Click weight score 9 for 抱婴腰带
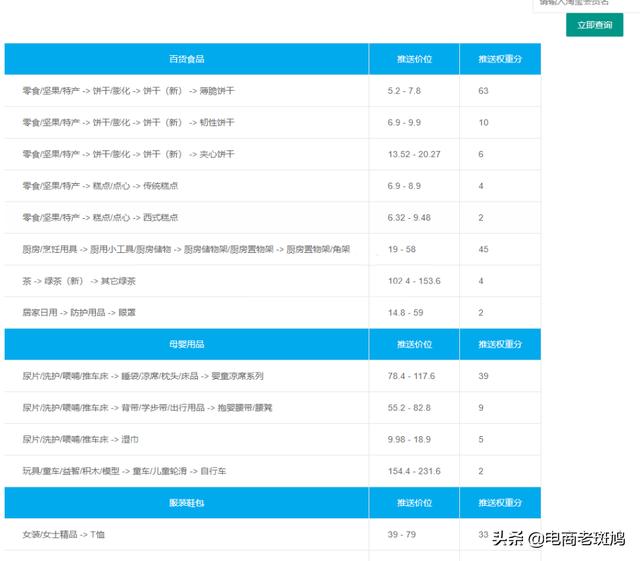640x561 pixels. coord(481,407)
